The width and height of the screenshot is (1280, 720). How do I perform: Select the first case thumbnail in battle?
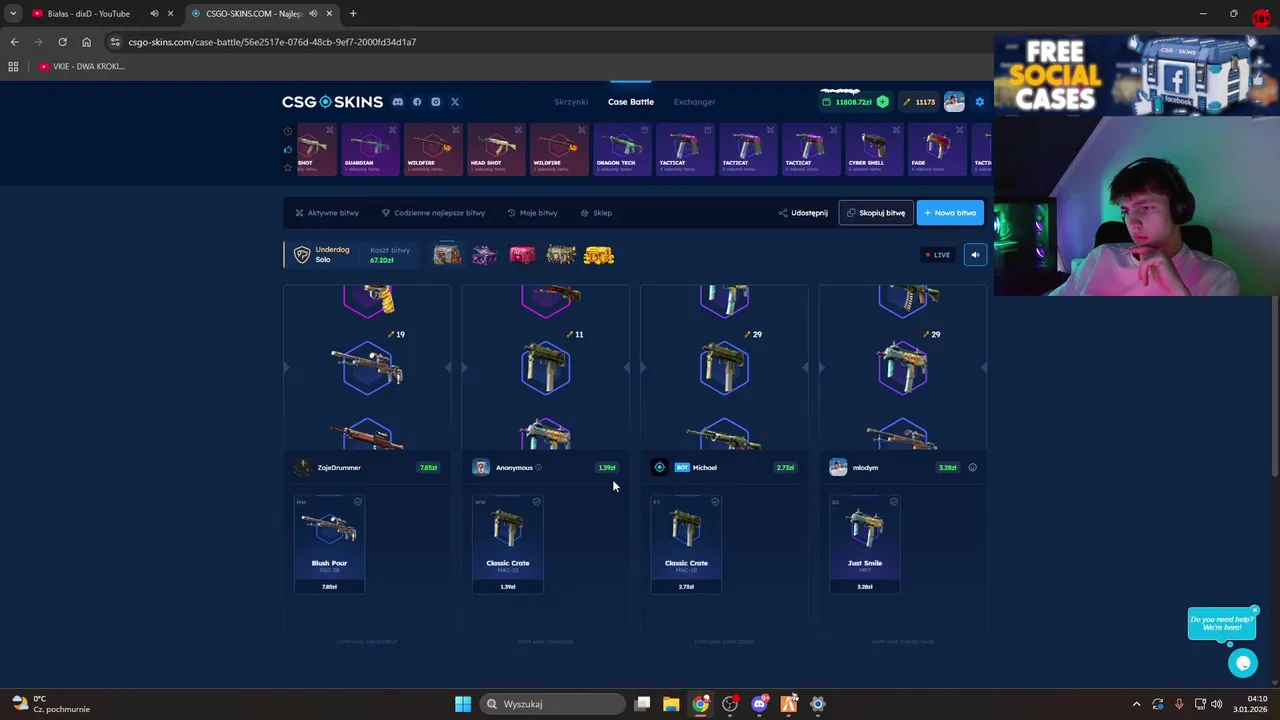[447, 255]
